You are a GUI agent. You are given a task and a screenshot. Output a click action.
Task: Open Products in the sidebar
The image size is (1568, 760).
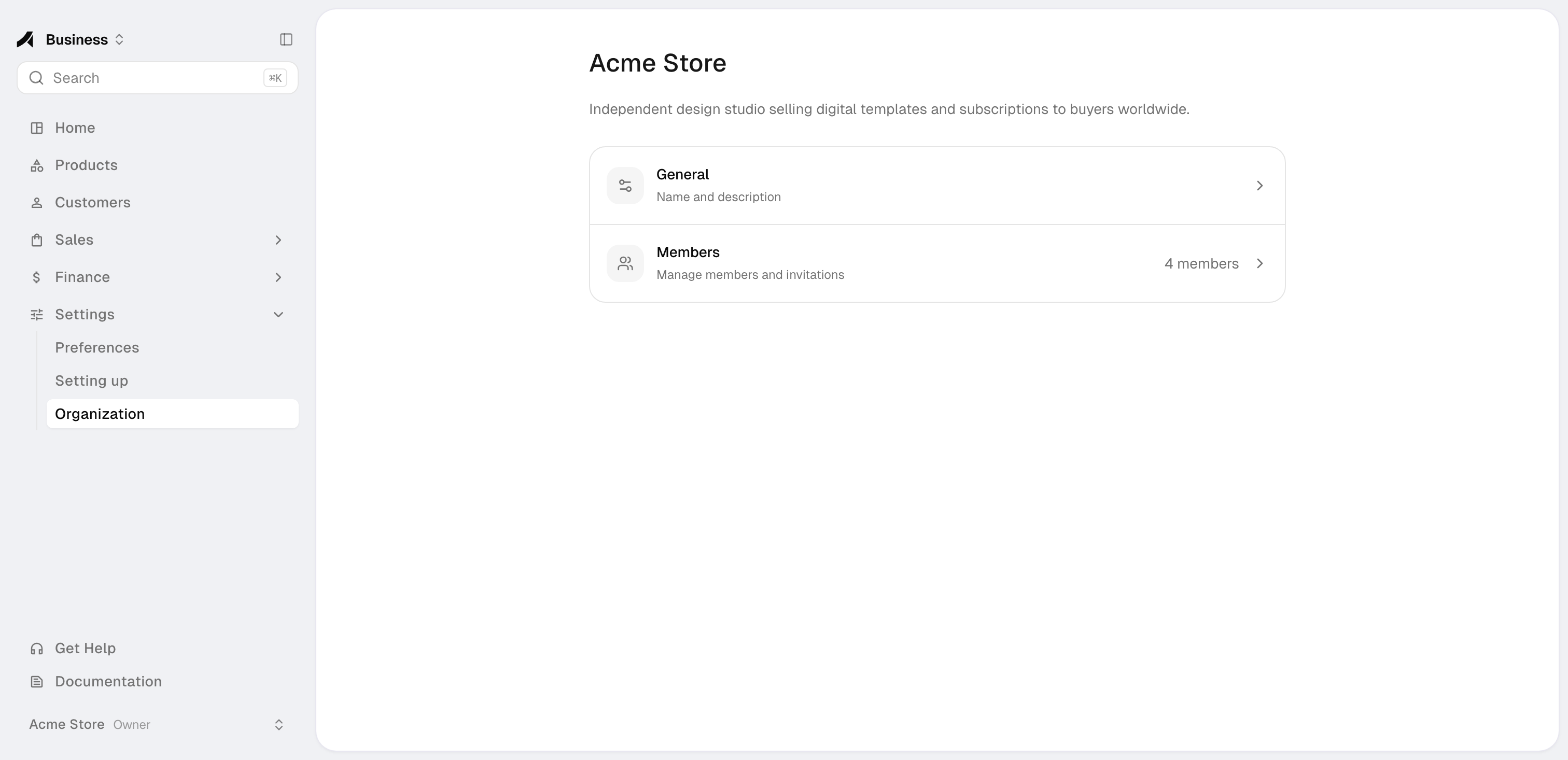157,165
